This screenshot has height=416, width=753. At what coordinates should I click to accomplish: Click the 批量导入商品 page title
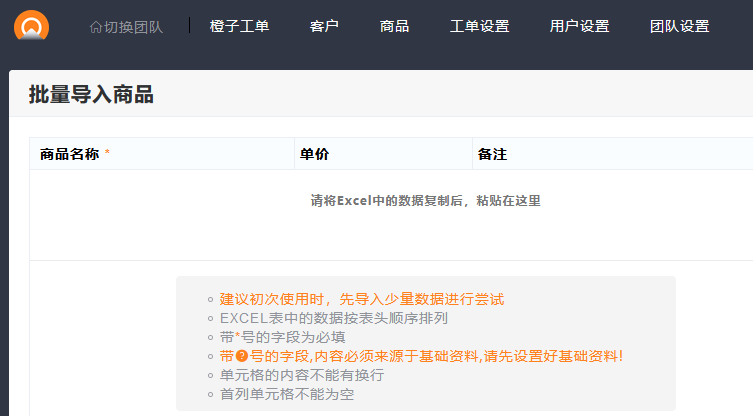point(91,95)
